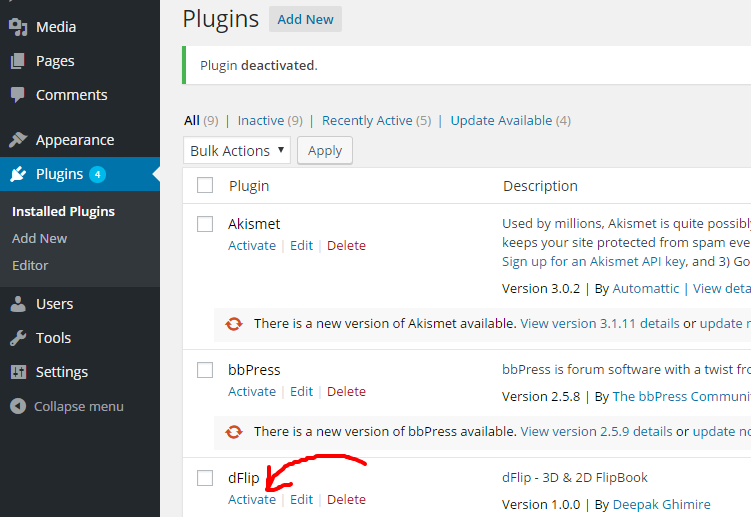The height and width of the screenshot is (517, 751).
Task: Click the Media icon in sidebar
Action: pyautogui.click(x=18, y=27)
